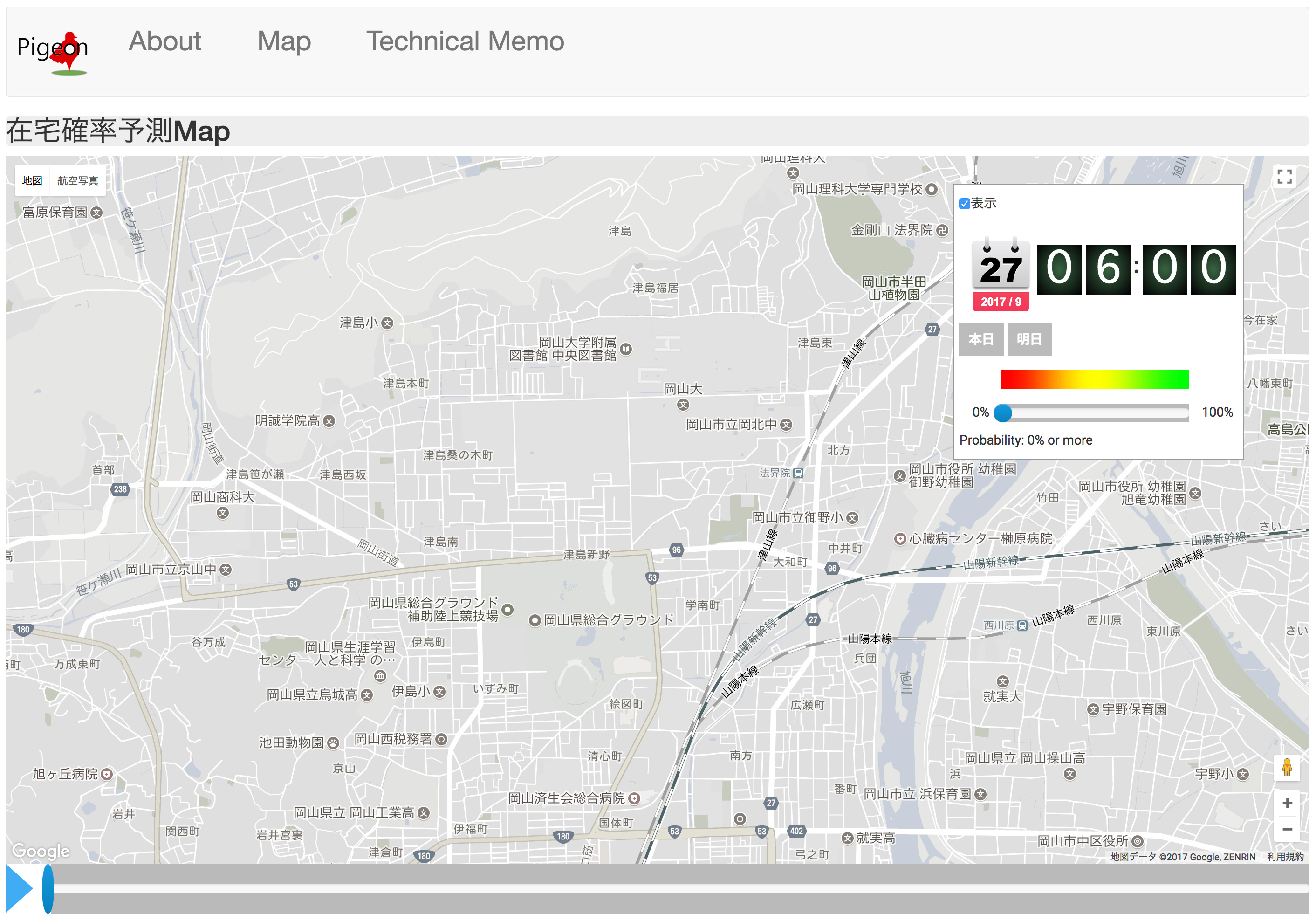Click the timeline slider handle at bottom
This screenshot has width=1316, height=921.
[x=48, y=889]
